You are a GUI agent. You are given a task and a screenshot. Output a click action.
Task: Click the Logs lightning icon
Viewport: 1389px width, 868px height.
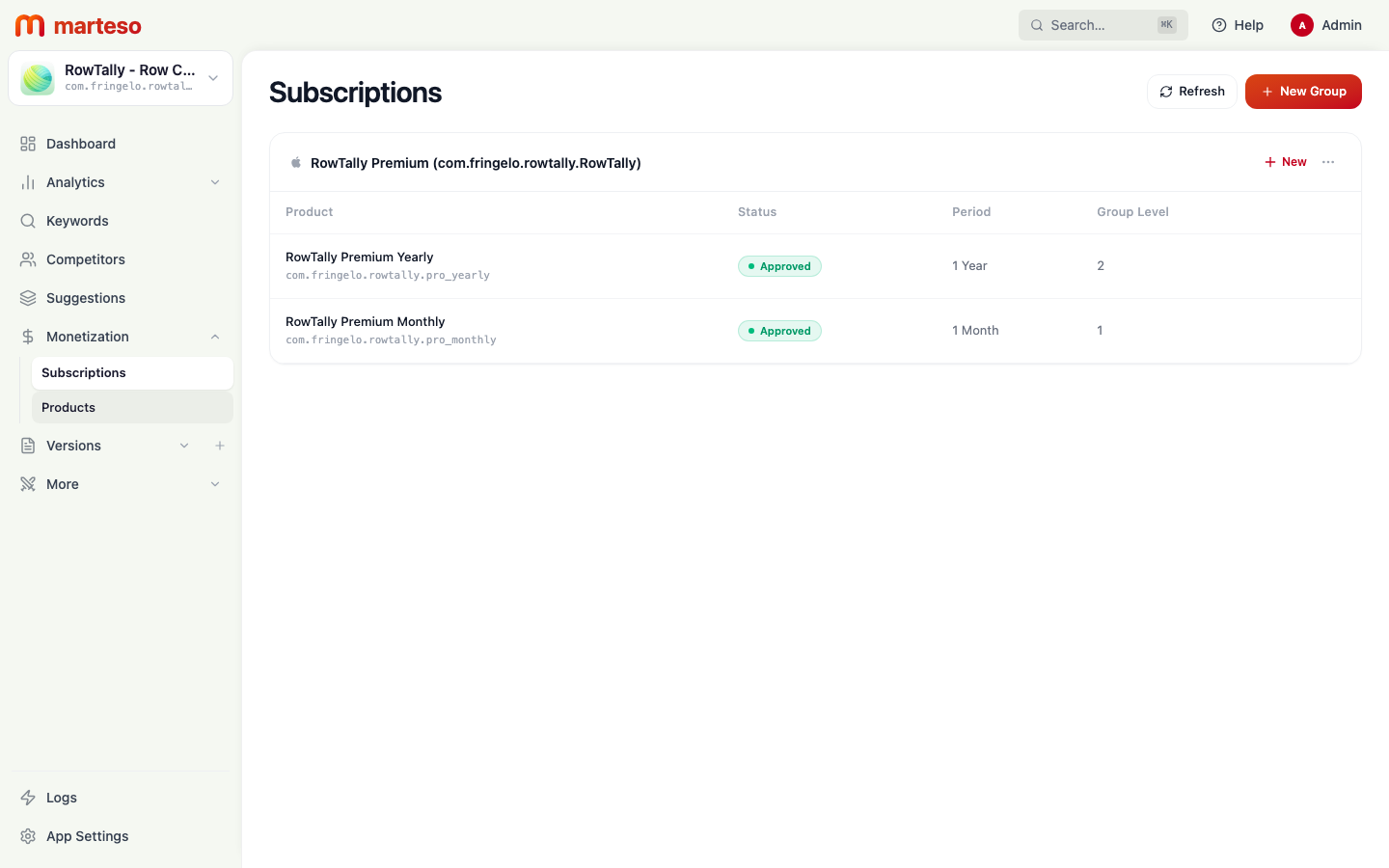pyautogui.click(x=28, y=798)
